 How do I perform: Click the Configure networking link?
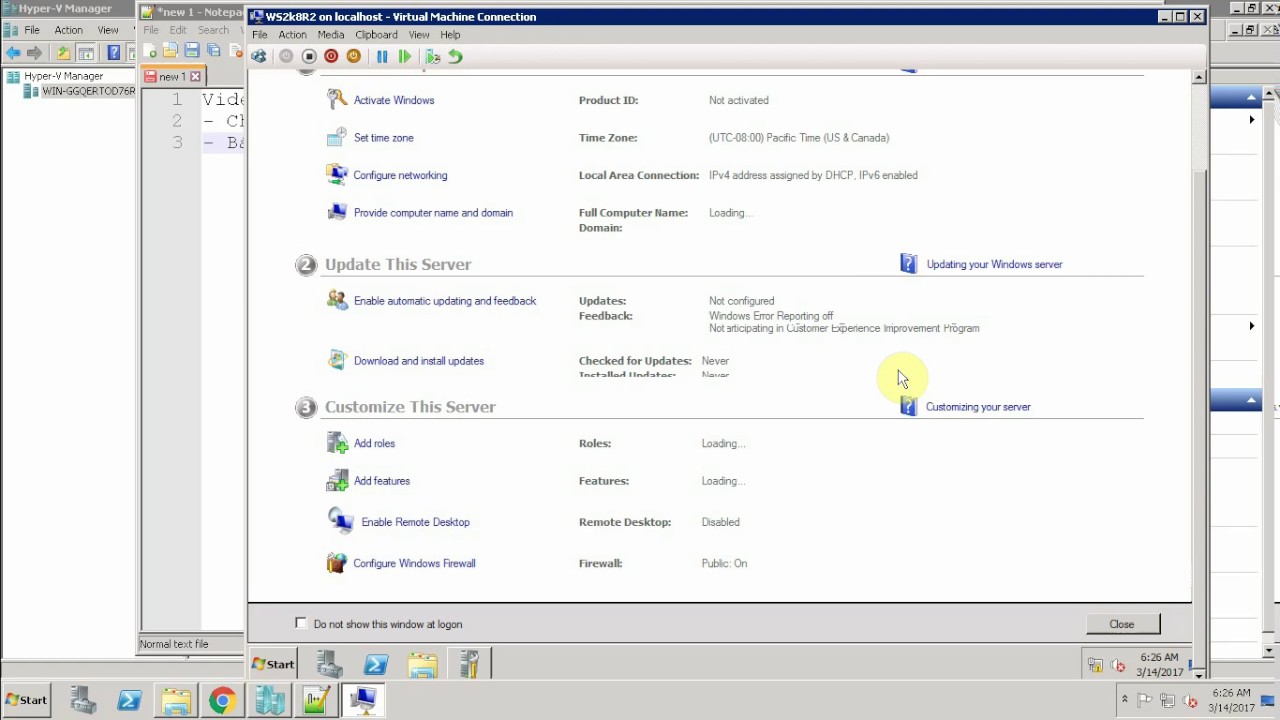[400, 175]
